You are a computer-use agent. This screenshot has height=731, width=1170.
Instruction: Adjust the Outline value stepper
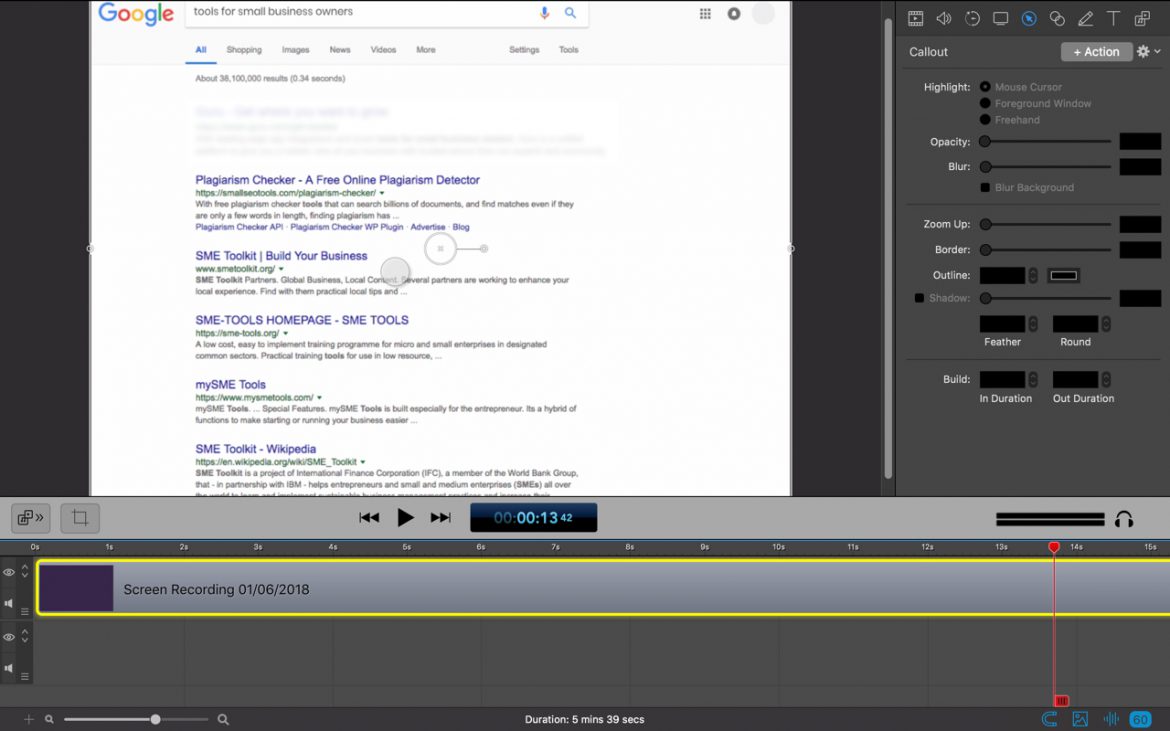coord(1033,275)
